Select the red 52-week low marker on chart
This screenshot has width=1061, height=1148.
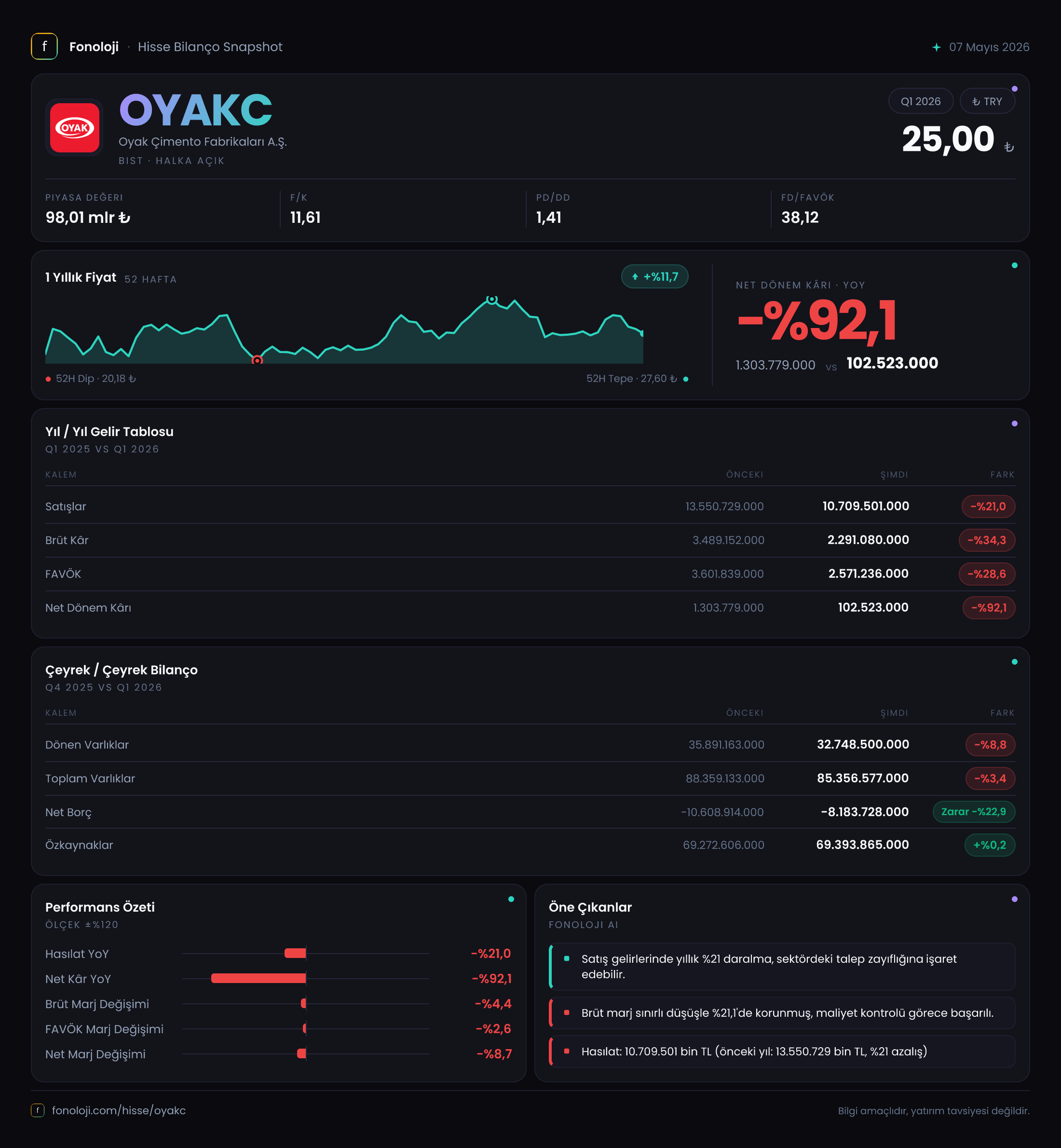[257, 360]
